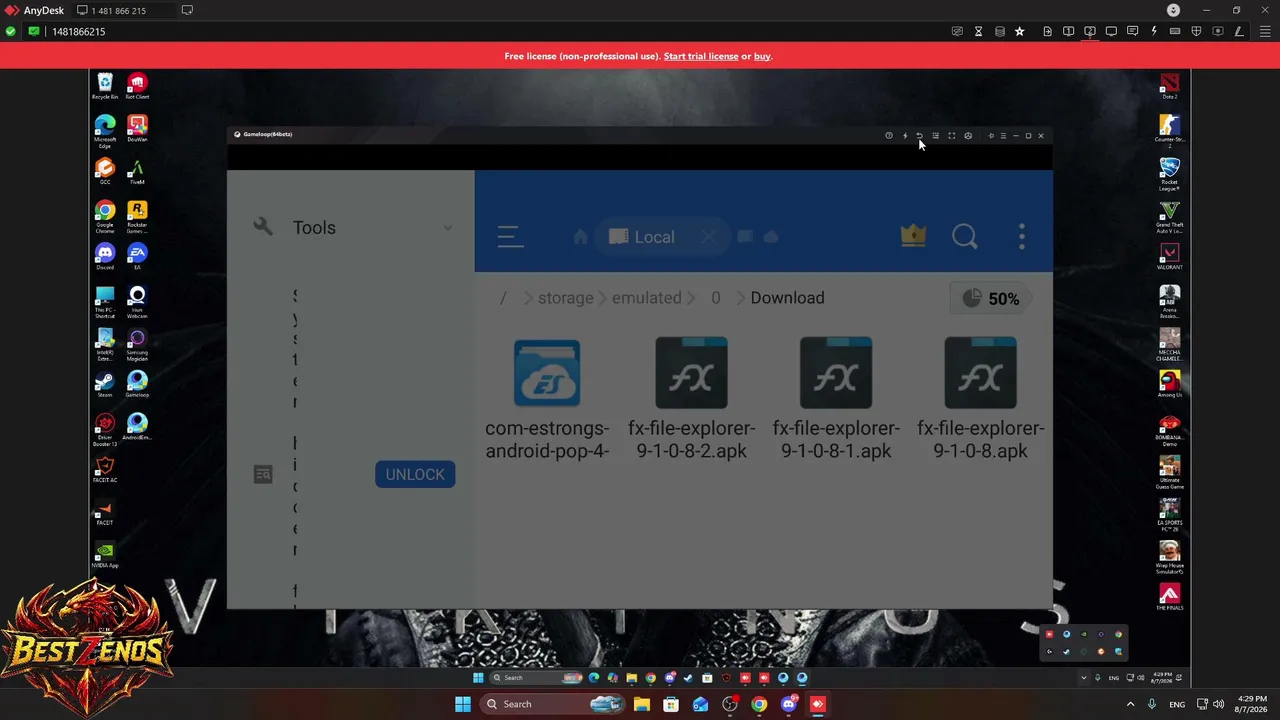Click the AnyDesk actions lightning icon
The height and width of the screenshot is (720, 1280).
point(1153,31)
